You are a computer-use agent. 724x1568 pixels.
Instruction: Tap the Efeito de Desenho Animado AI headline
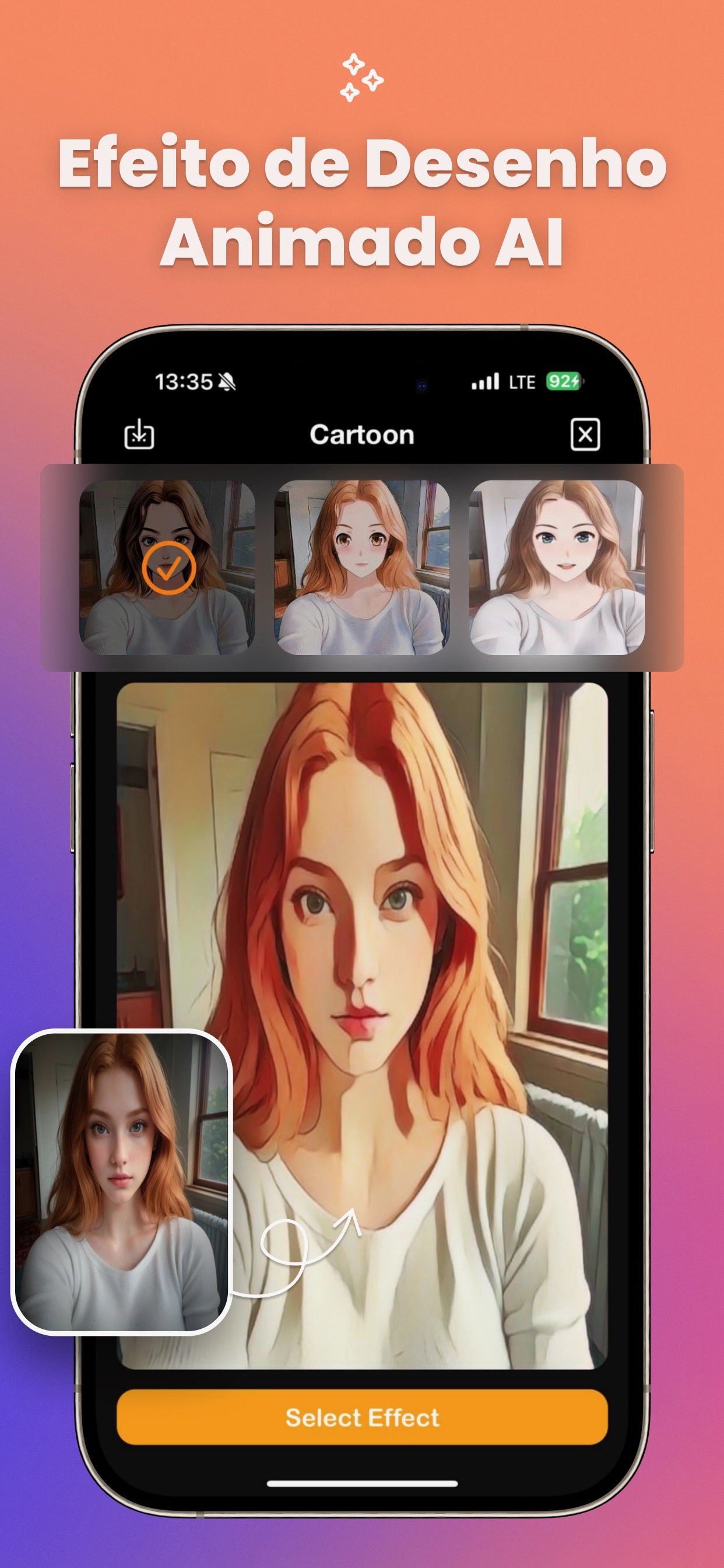click(362, 201)
